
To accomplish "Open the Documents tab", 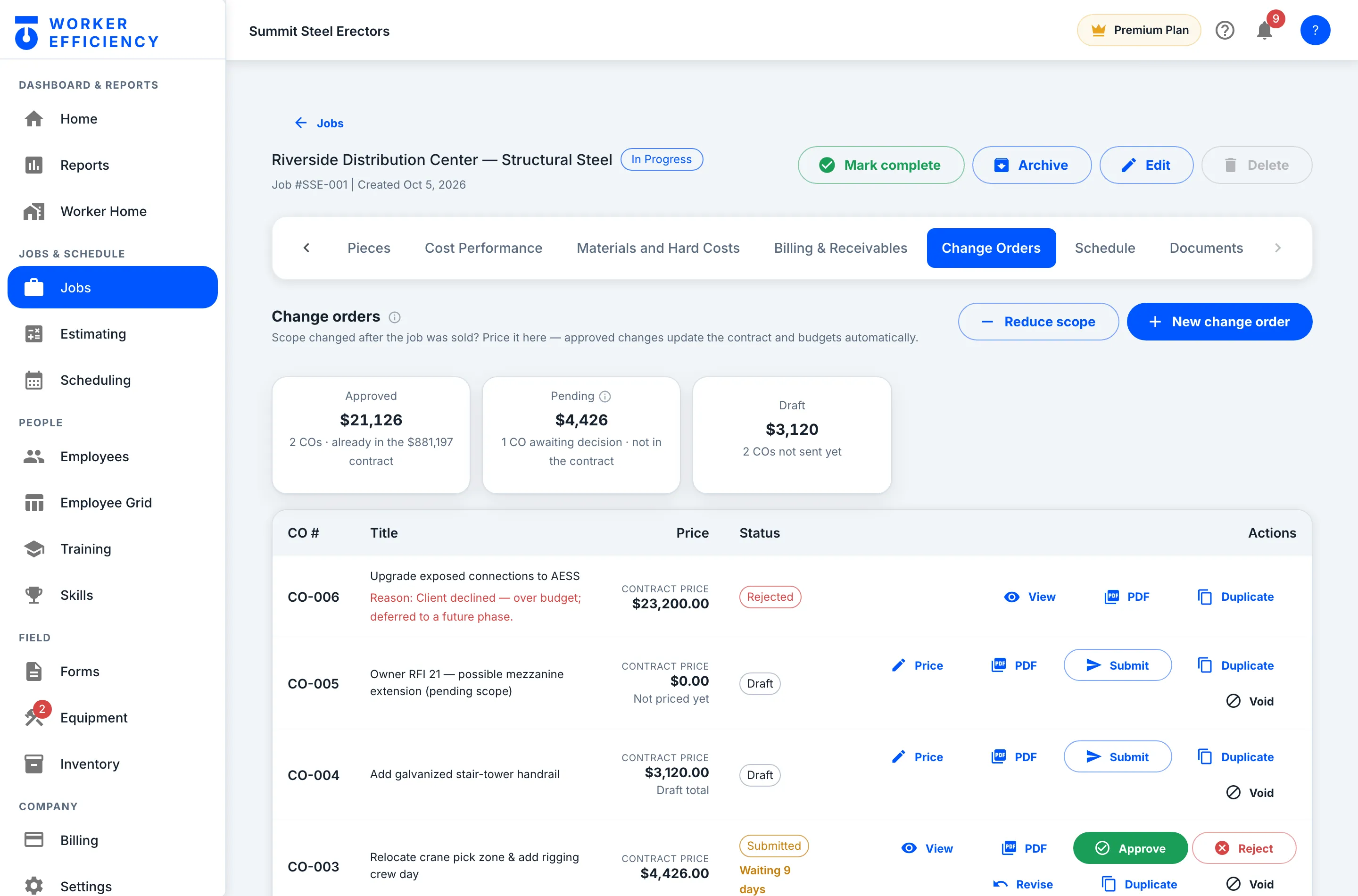I will coord(1206,248).
